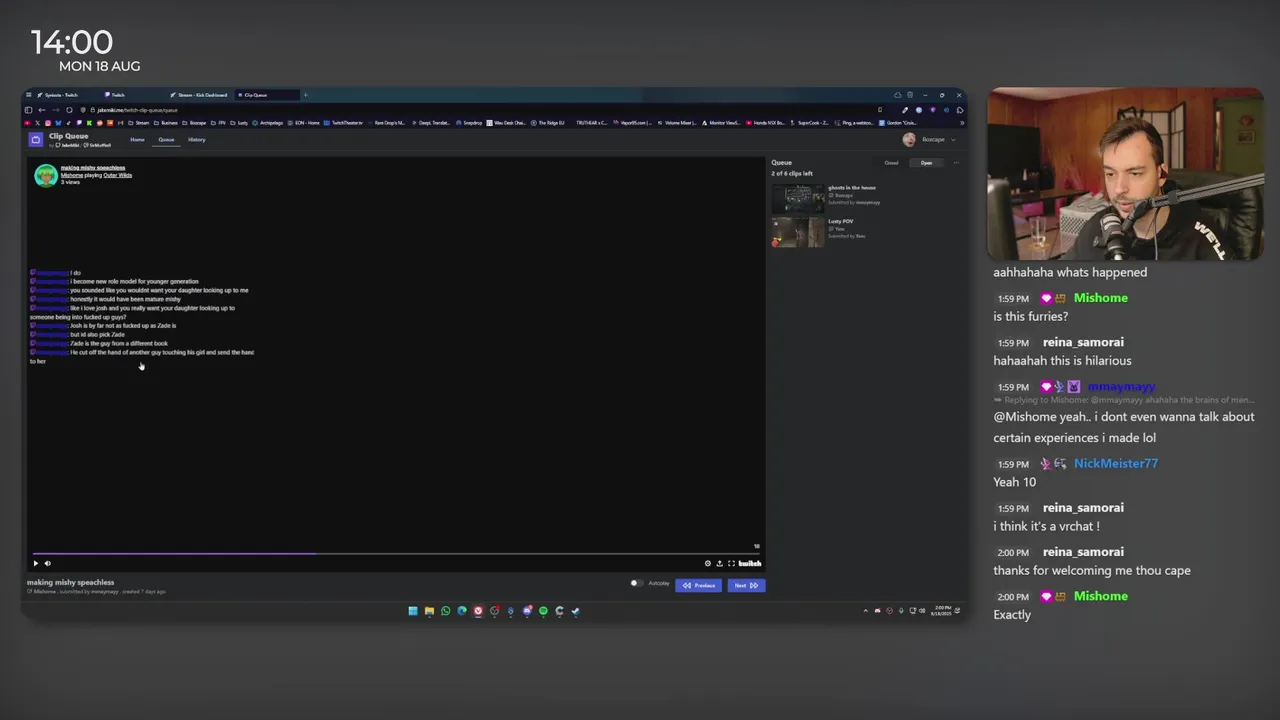Open the Gmail bookmark icon
The image size is (1280, 720).
(120, 123)
